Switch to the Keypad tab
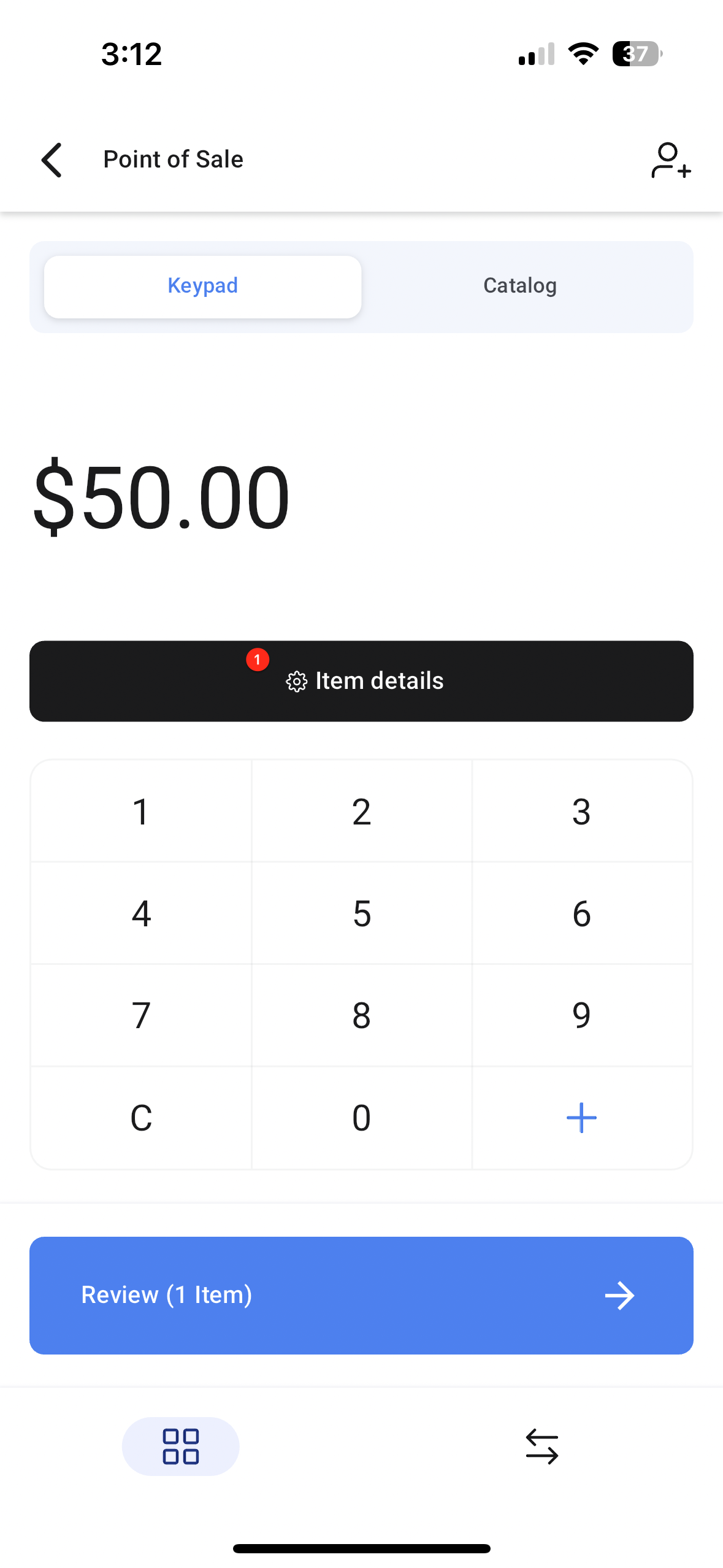Viewport: 723px width, 1568px height. [x=202, y=286]
